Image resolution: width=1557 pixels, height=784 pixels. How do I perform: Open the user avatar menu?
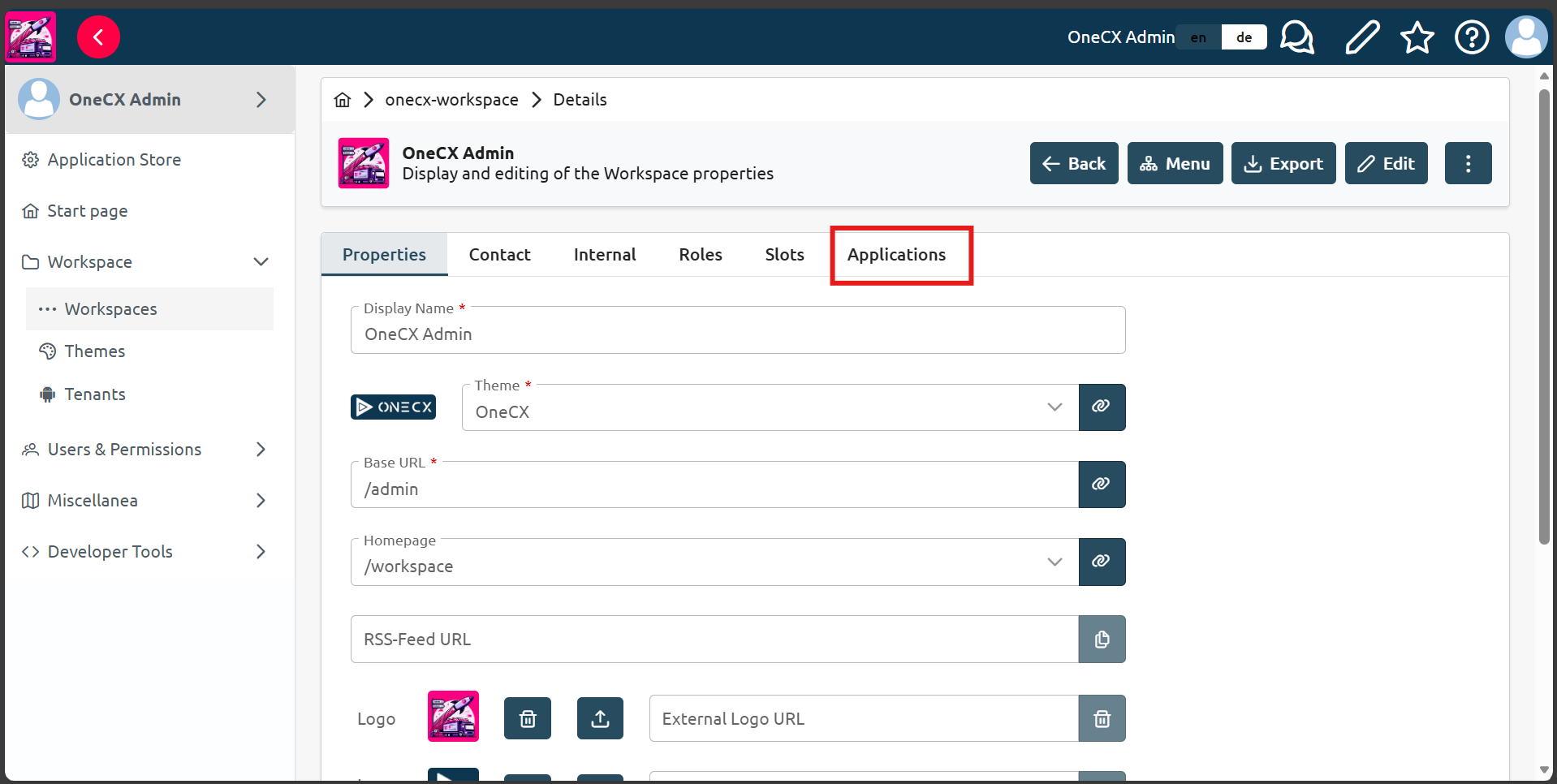coord(1526,37)
